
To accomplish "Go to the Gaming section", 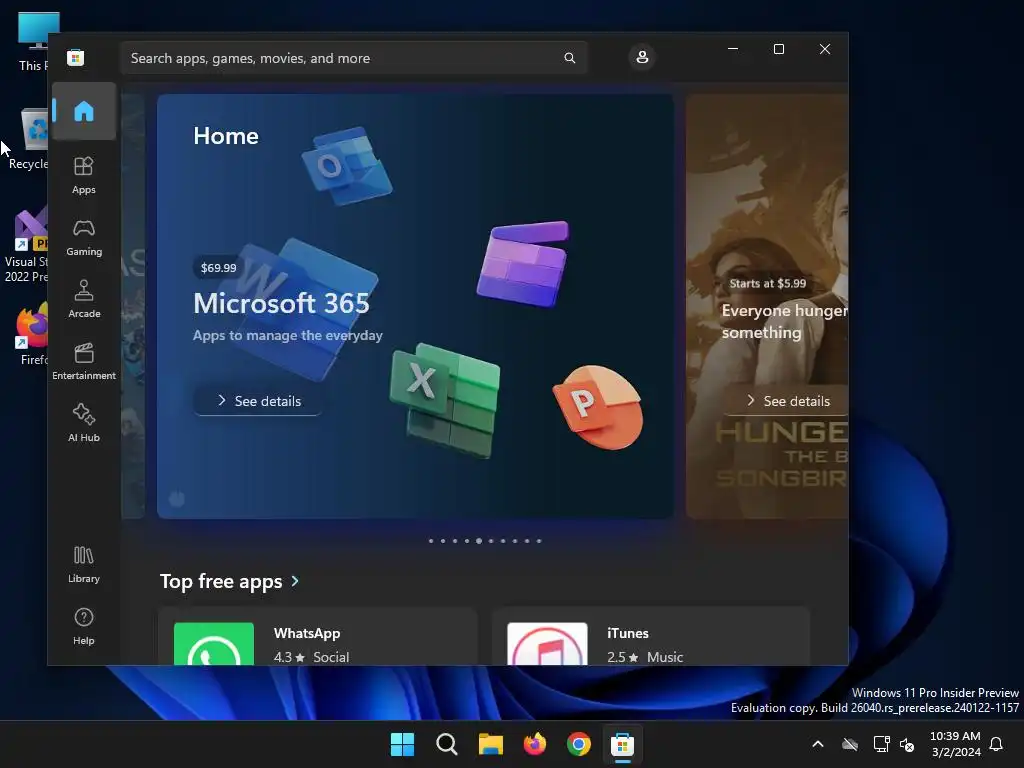I will pyautogui.click(x=84, y=238).
